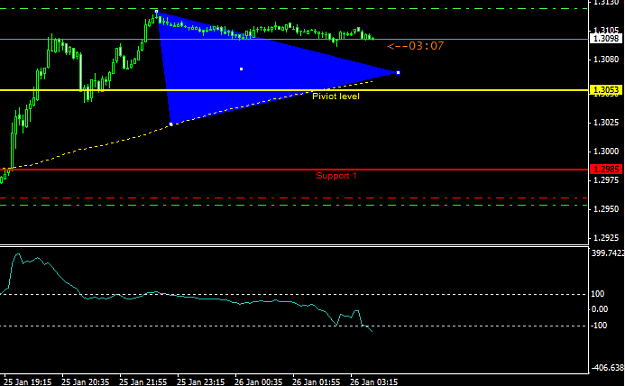Select the teal indicator curve in the lower pane
The height and width of the screenshot is (386, 625).
pyautogui.click(x=185, y=297)
